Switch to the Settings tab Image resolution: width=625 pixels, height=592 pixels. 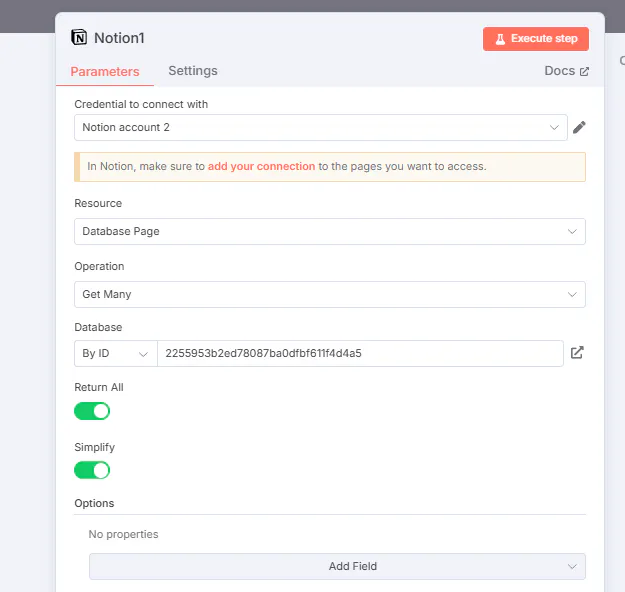coord(192,71)
